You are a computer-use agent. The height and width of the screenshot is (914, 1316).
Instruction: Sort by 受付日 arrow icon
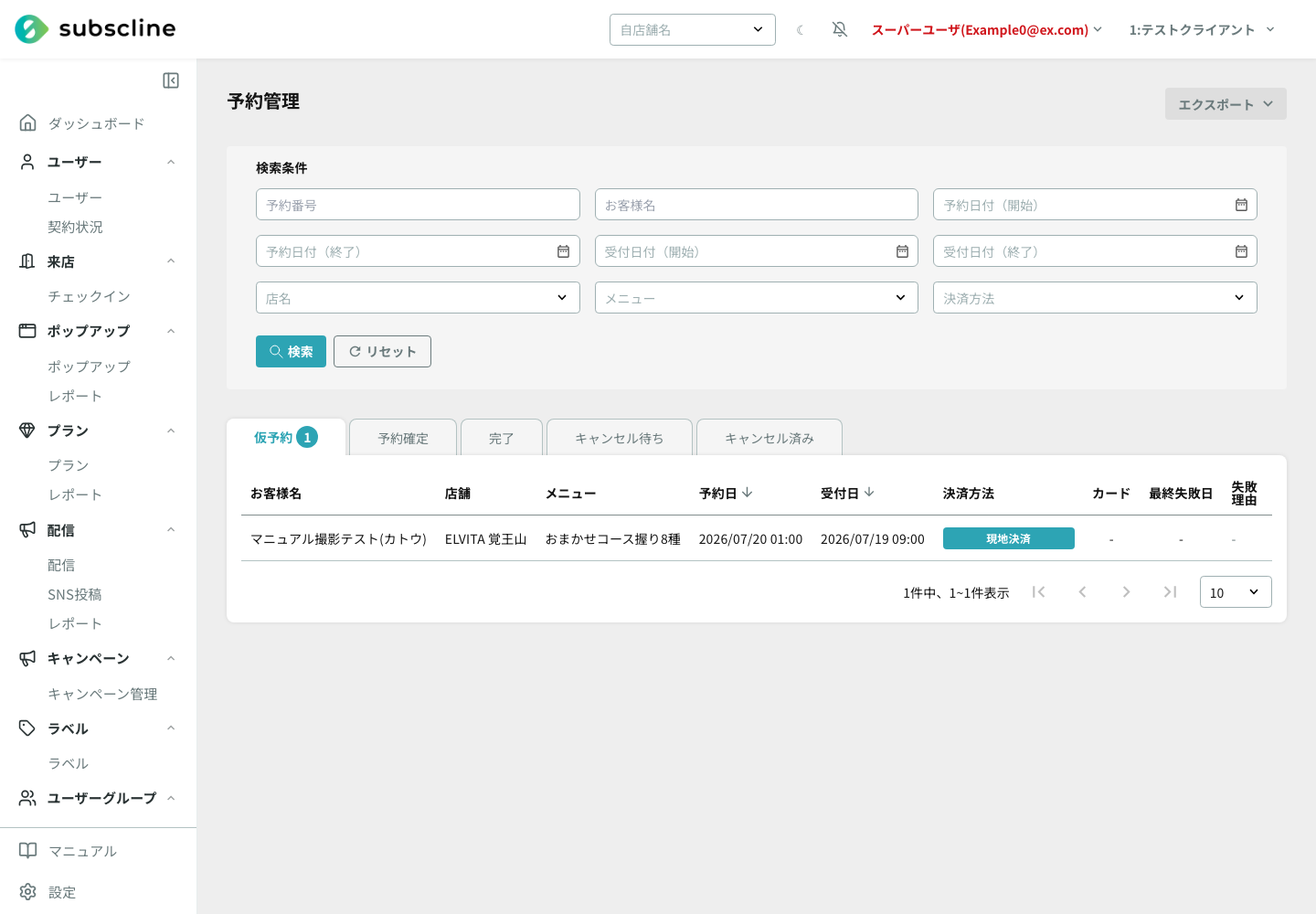[869, 493]
